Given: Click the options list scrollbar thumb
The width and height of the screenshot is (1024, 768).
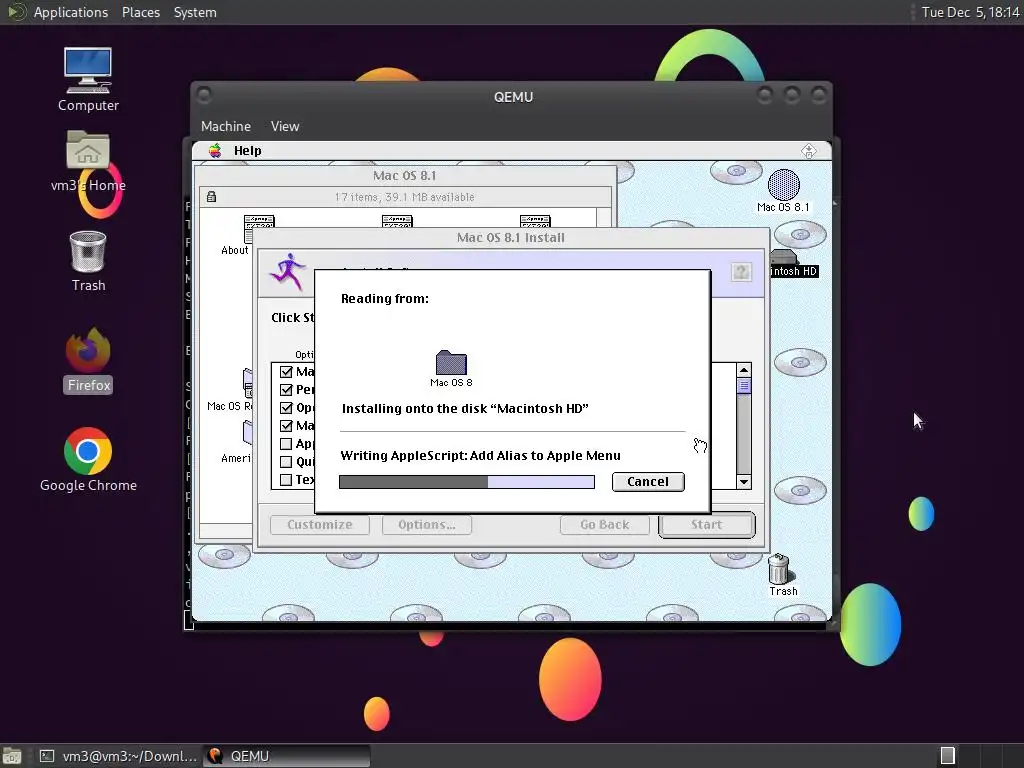Looking at the screenshot, I should [x=744, y=386].
